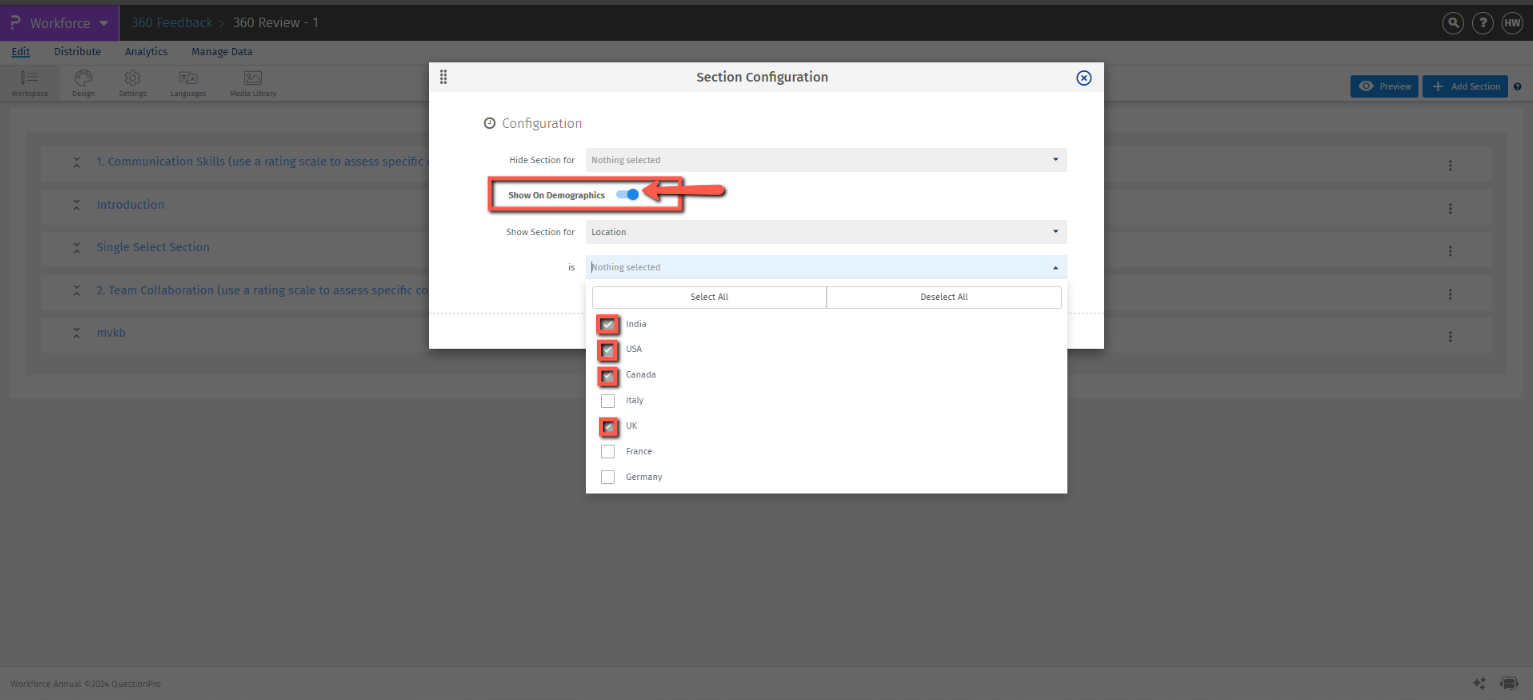Collapse the 'is' values dropdown
The height and width of the screenshot is (700, 1533).
826,267
